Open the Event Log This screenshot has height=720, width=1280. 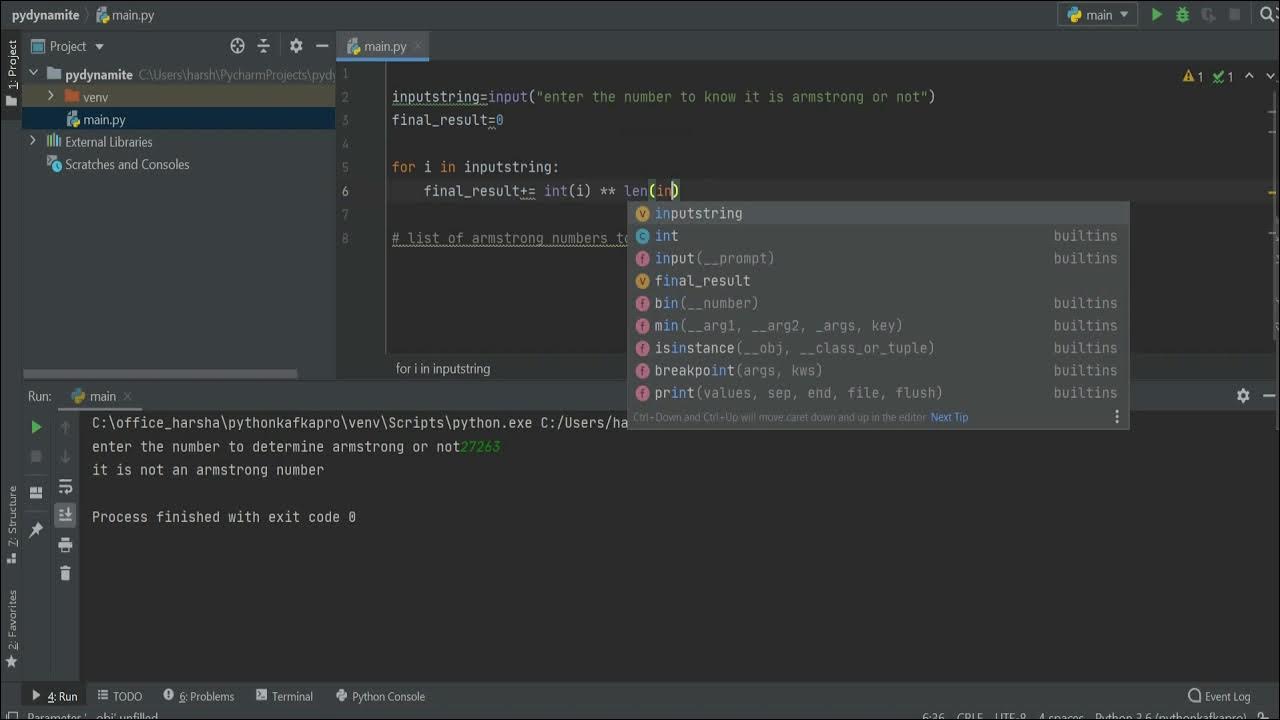(x=1219, y=696)
